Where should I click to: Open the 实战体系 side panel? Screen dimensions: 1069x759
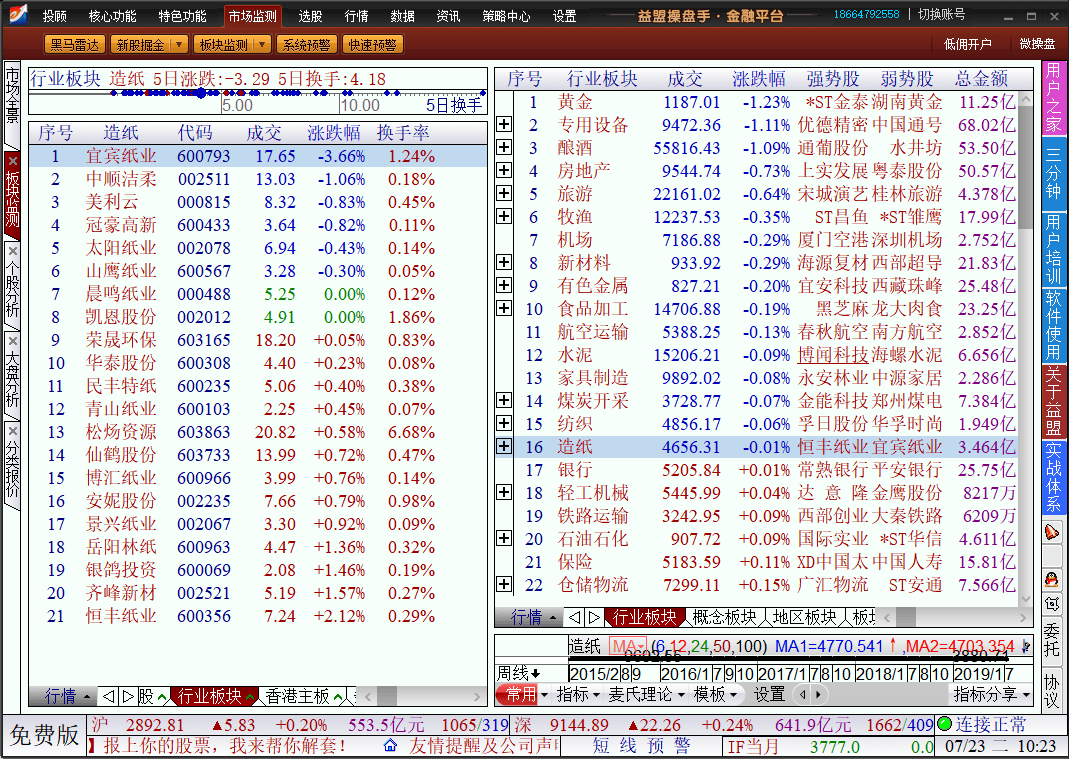pyautogui.click(x=1053, y=477)
